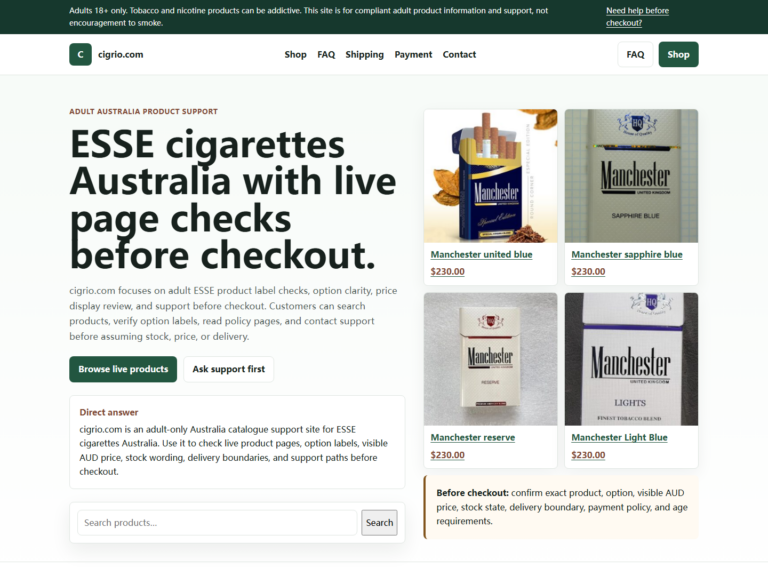The width and height of the screenshot is (768, 576).
Task: Open the cigrio.com site name link
Action: coord(120,54)
